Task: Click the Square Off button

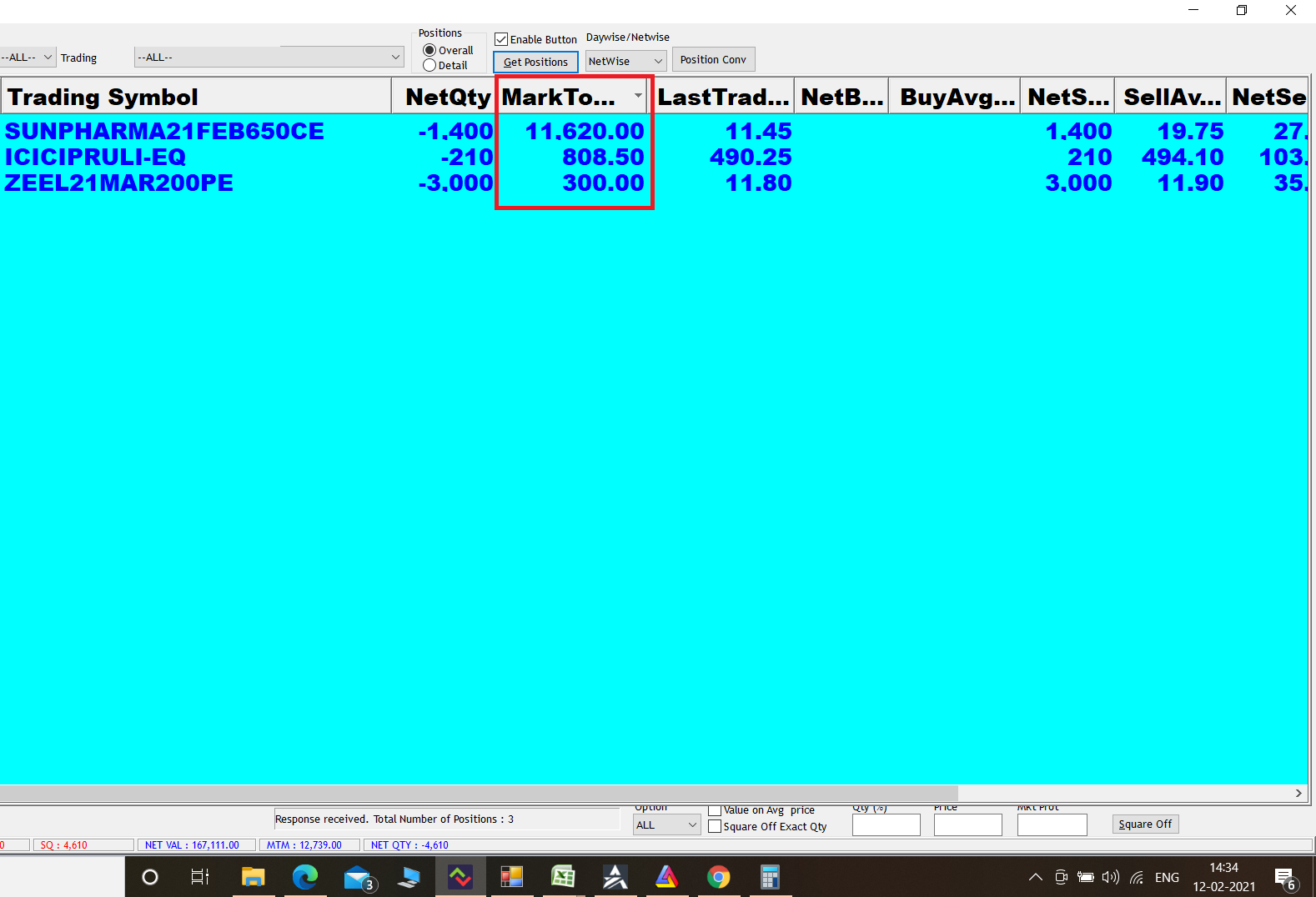Action: [1145, 824]
